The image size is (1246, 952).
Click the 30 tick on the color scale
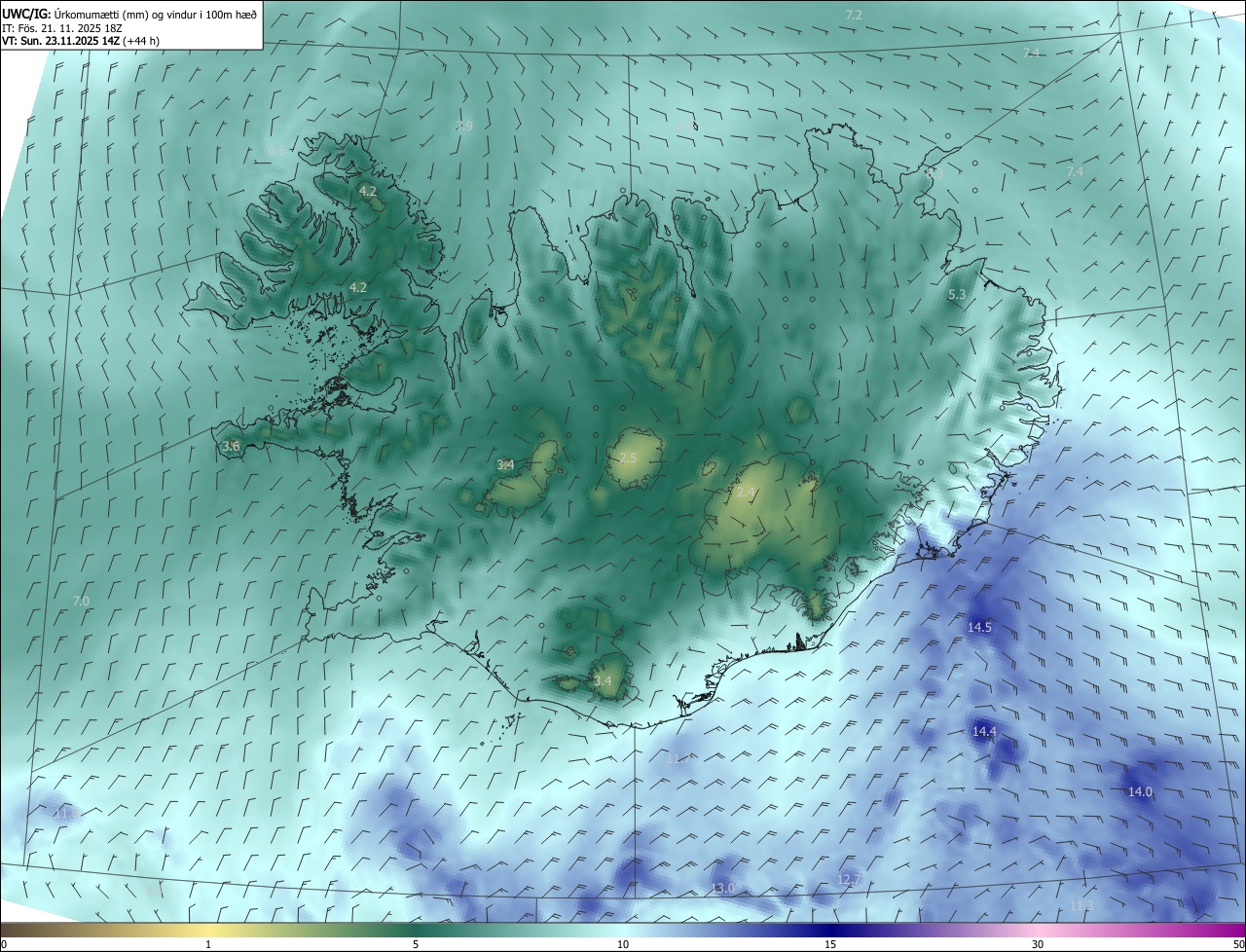tap(1038, 944)
